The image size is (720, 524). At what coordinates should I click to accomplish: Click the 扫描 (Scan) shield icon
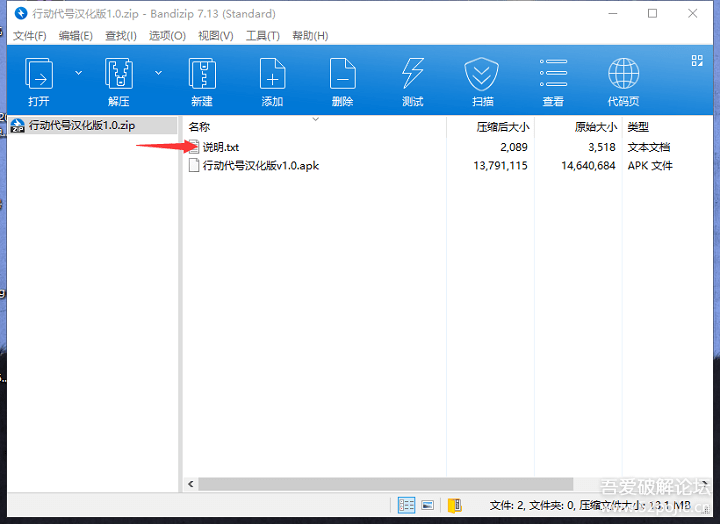click(x=481, y=73)
